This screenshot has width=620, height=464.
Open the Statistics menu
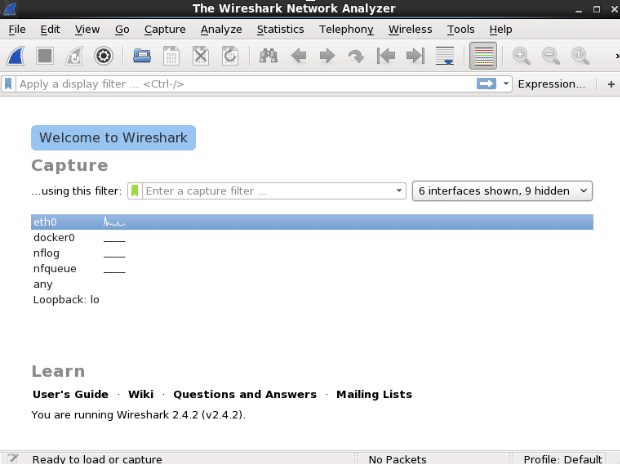tap(280, 29)
